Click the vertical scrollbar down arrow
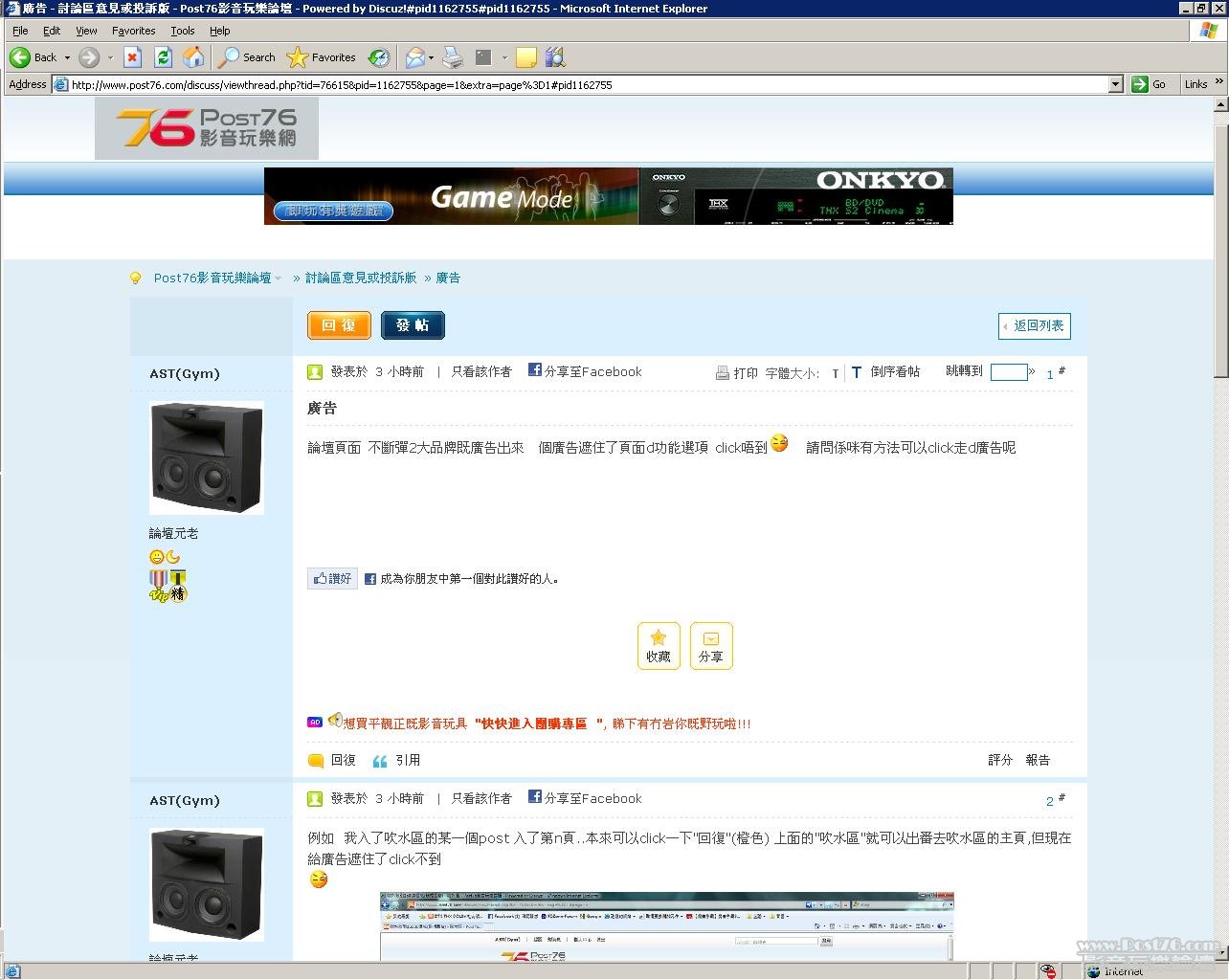Screen dimensions: 1229x980 (x=1220, y=952)
